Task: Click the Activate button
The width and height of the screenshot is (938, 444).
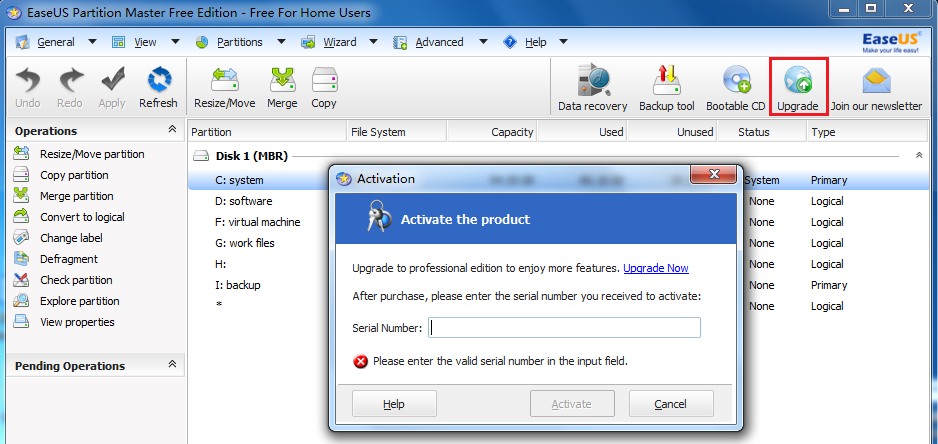Action: [572, 404]
